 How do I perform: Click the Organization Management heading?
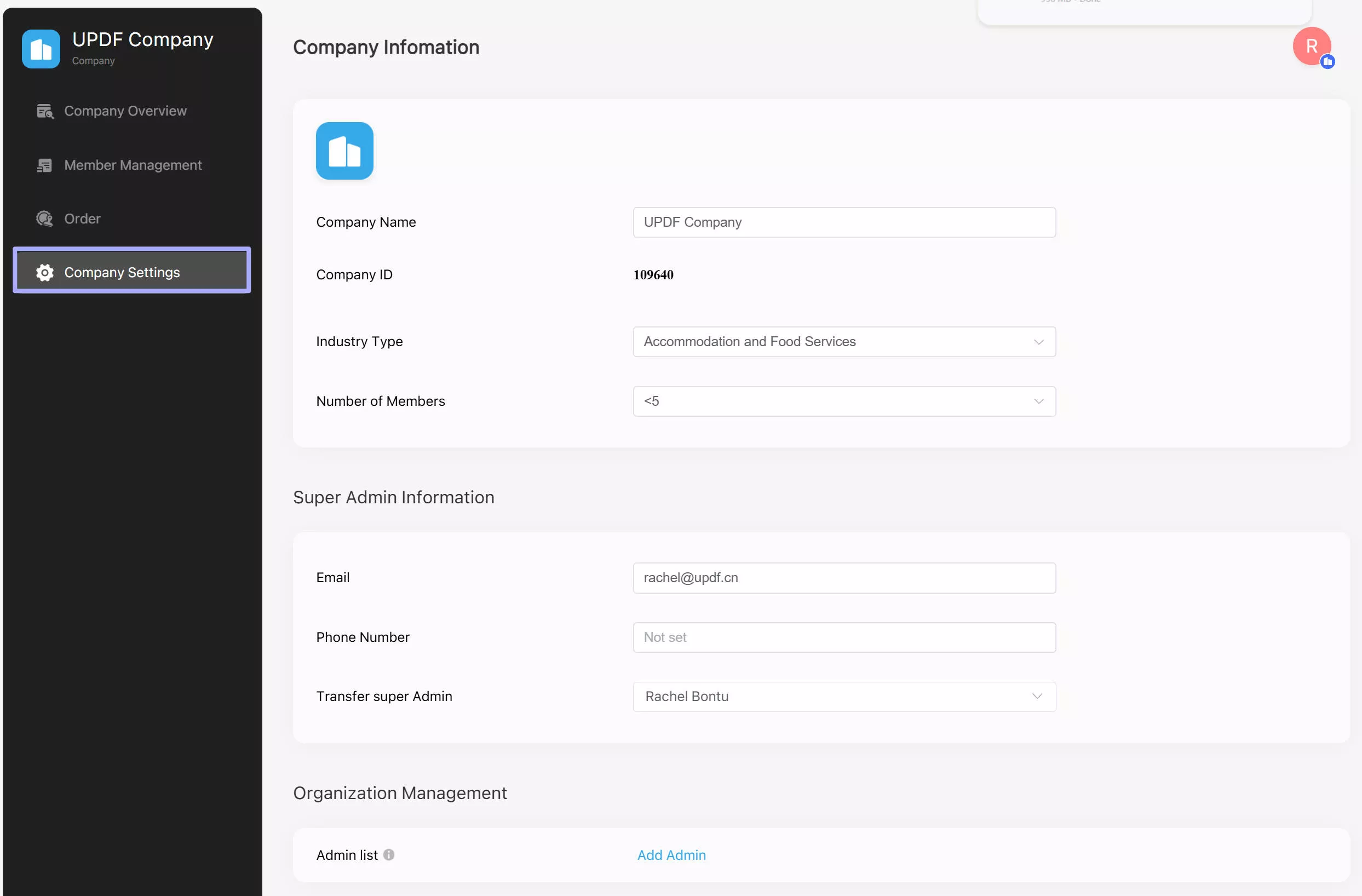400,793
